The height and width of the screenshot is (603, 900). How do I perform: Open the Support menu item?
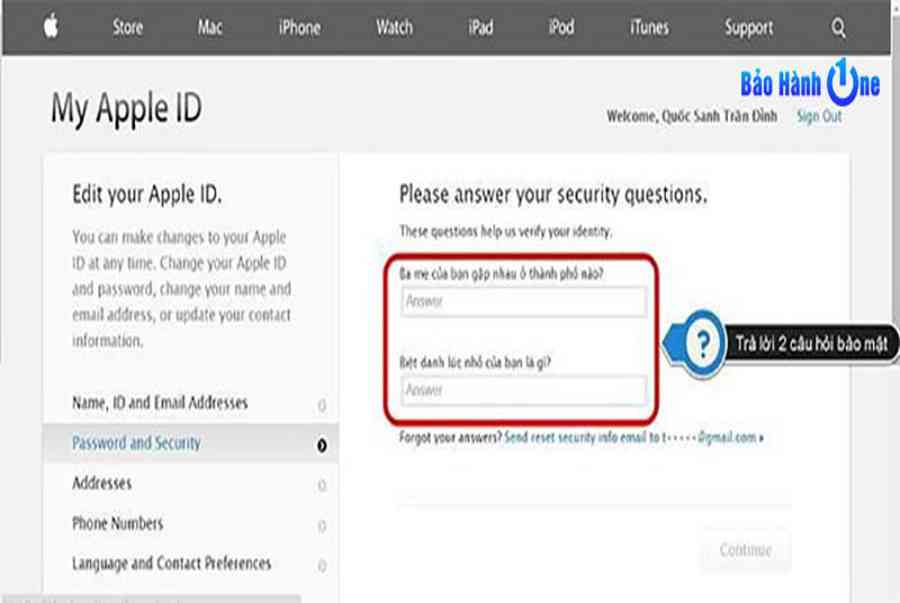[748, 28]
